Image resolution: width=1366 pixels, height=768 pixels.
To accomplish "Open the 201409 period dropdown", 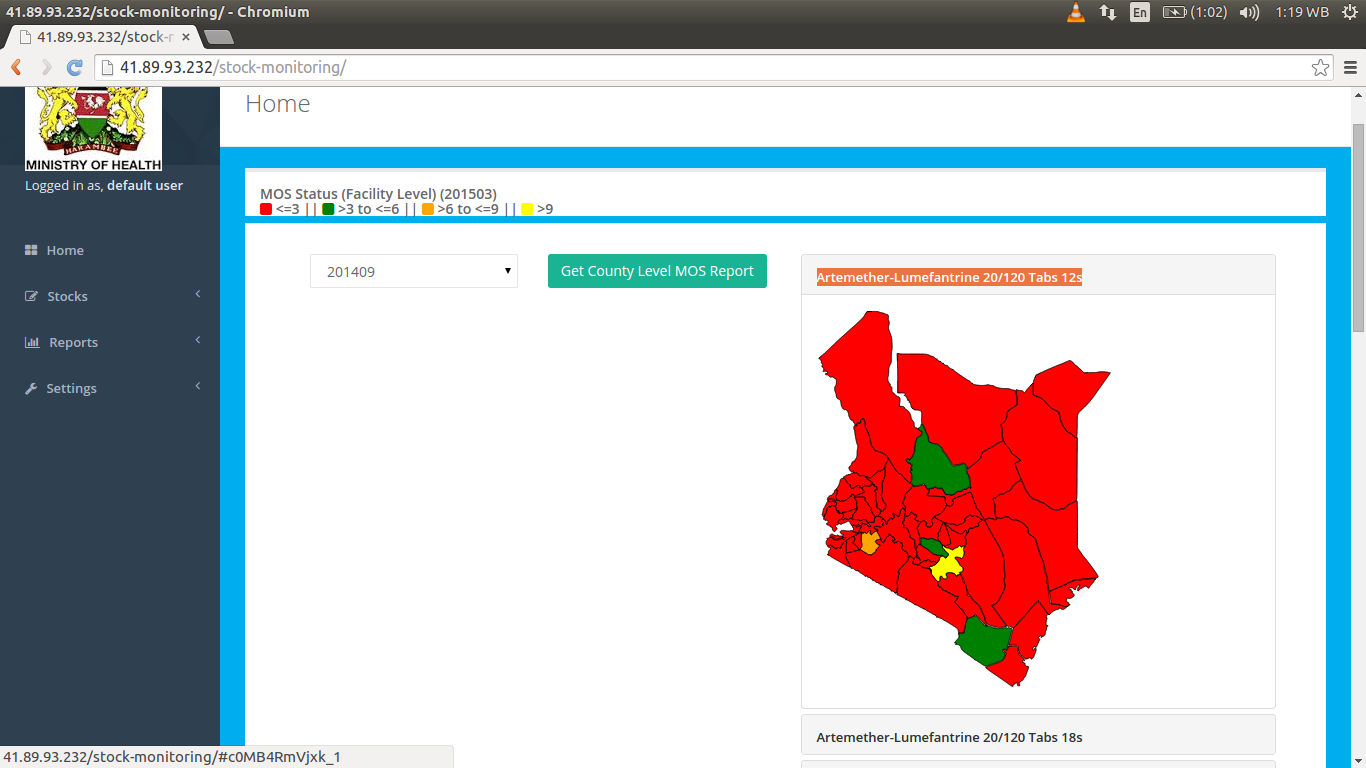I will click(x=414, y=271).
